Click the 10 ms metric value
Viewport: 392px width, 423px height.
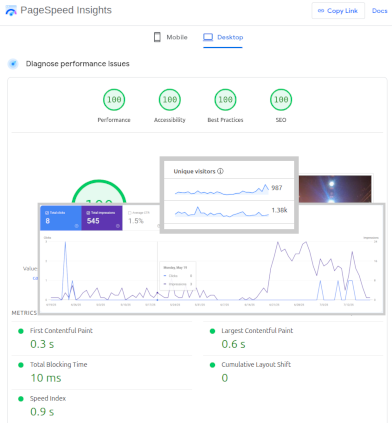46,378
